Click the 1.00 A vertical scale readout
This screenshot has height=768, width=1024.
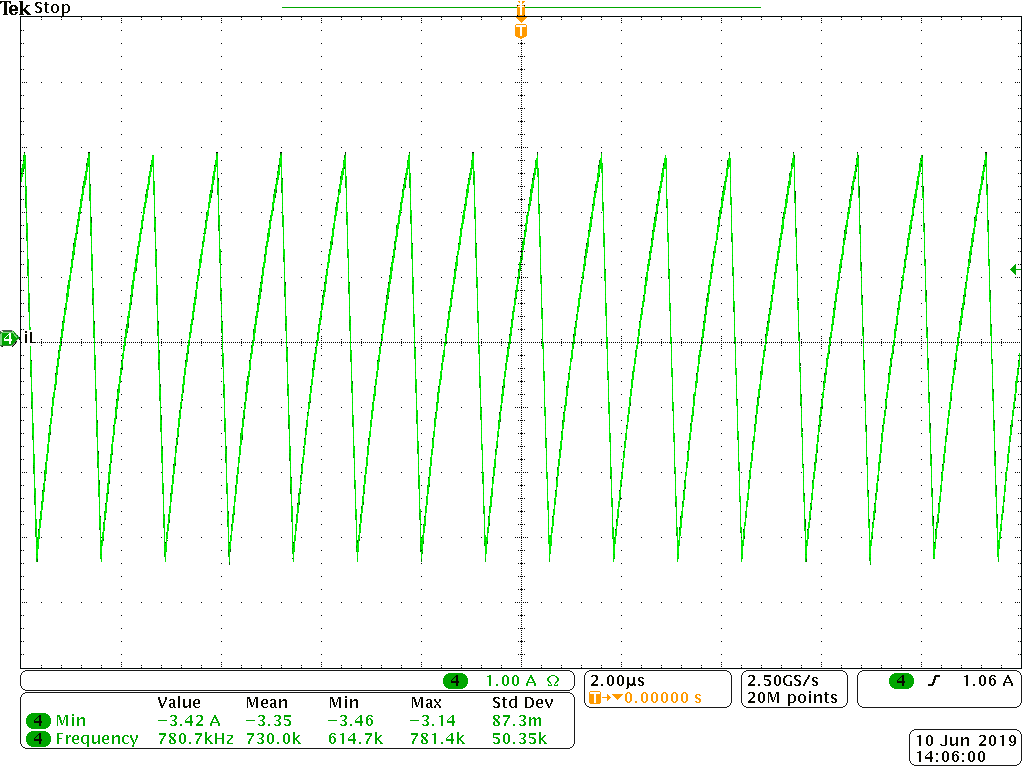pos(510,681)
